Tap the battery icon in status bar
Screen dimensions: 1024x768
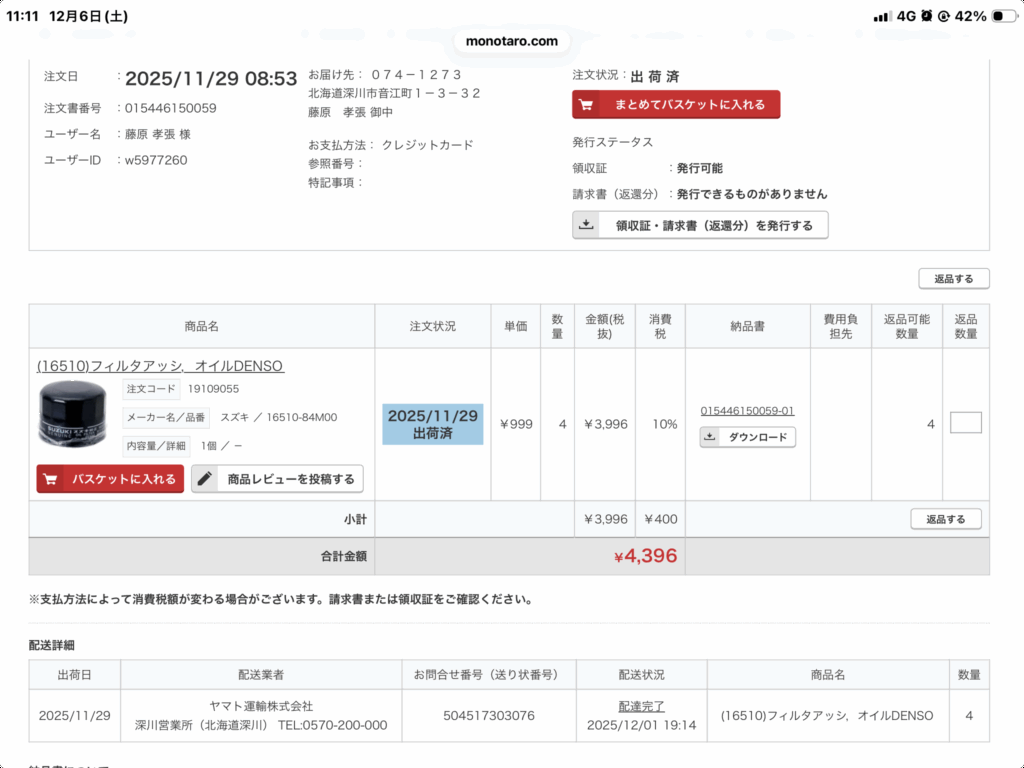click(1003, 16)
